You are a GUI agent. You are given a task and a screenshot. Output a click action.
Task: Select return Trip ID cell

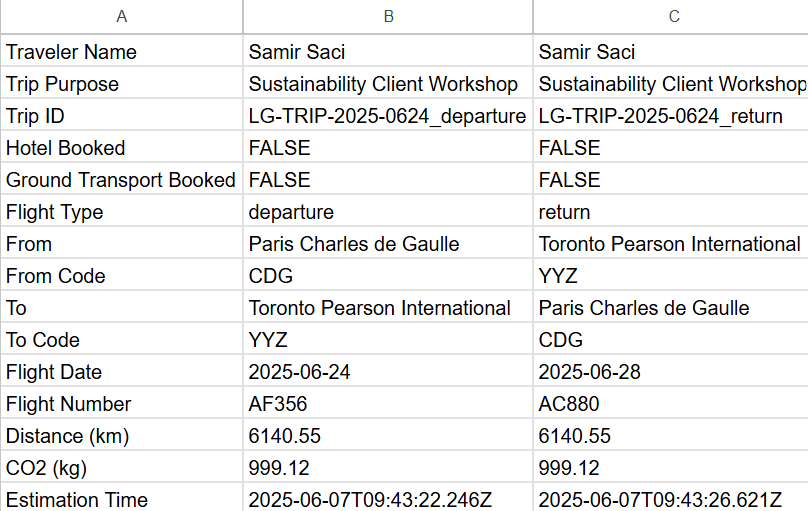point(670,114)
